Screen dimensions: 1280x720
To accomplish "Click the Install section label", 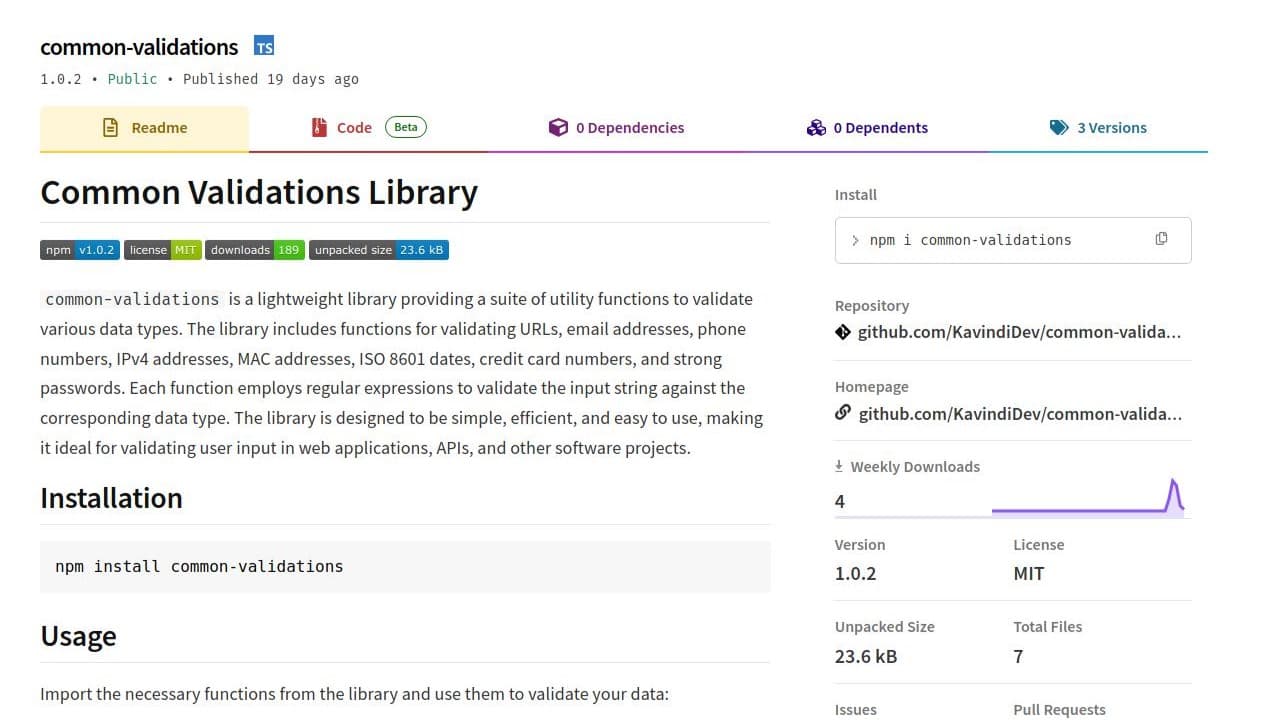I will (856, 195).
